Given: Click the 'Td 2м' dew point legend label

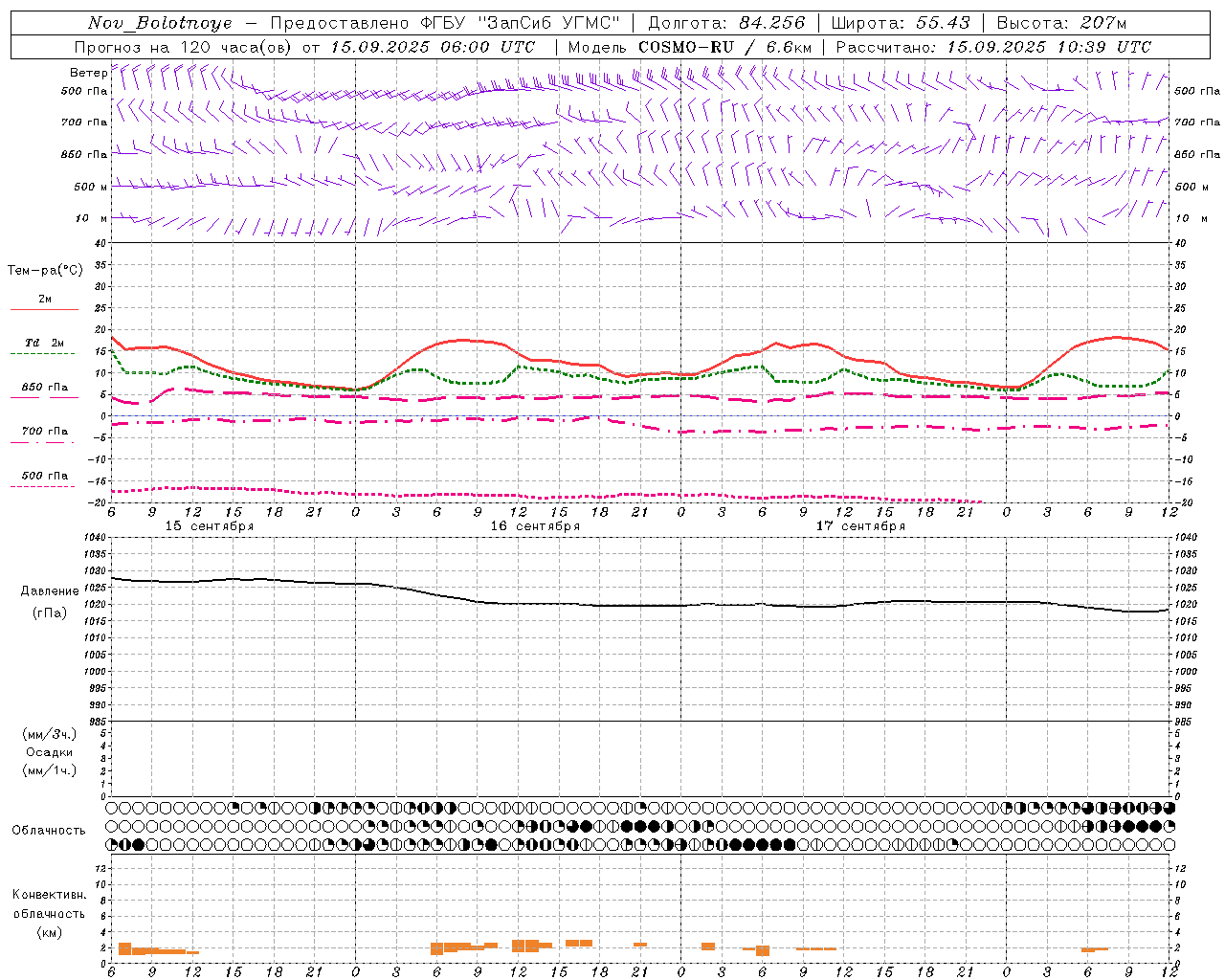Looking at the screenshot, I should coord(45,343).
